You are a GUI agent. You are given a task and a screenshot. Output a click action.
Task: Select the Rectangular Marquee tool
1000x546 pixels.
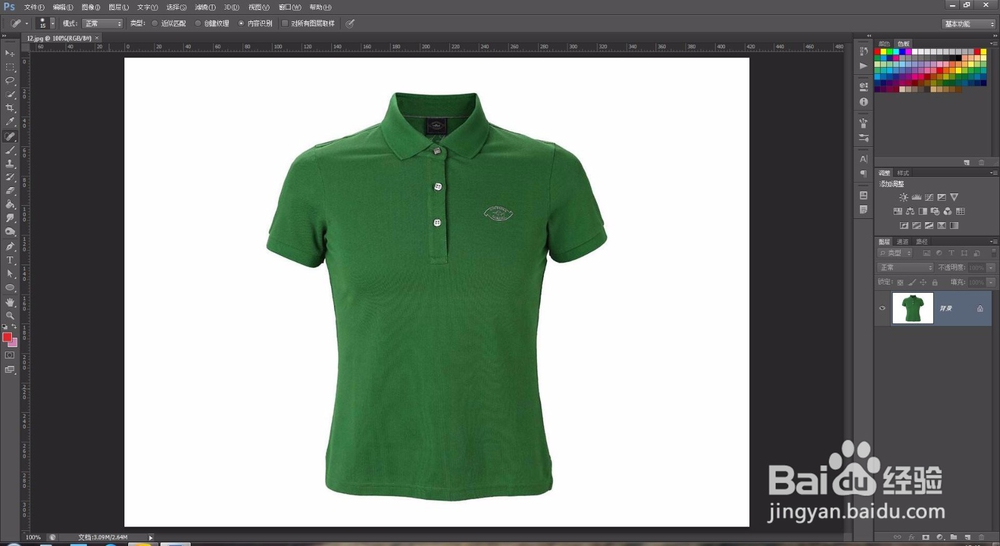pyautogui.click(x=10, y=67)
